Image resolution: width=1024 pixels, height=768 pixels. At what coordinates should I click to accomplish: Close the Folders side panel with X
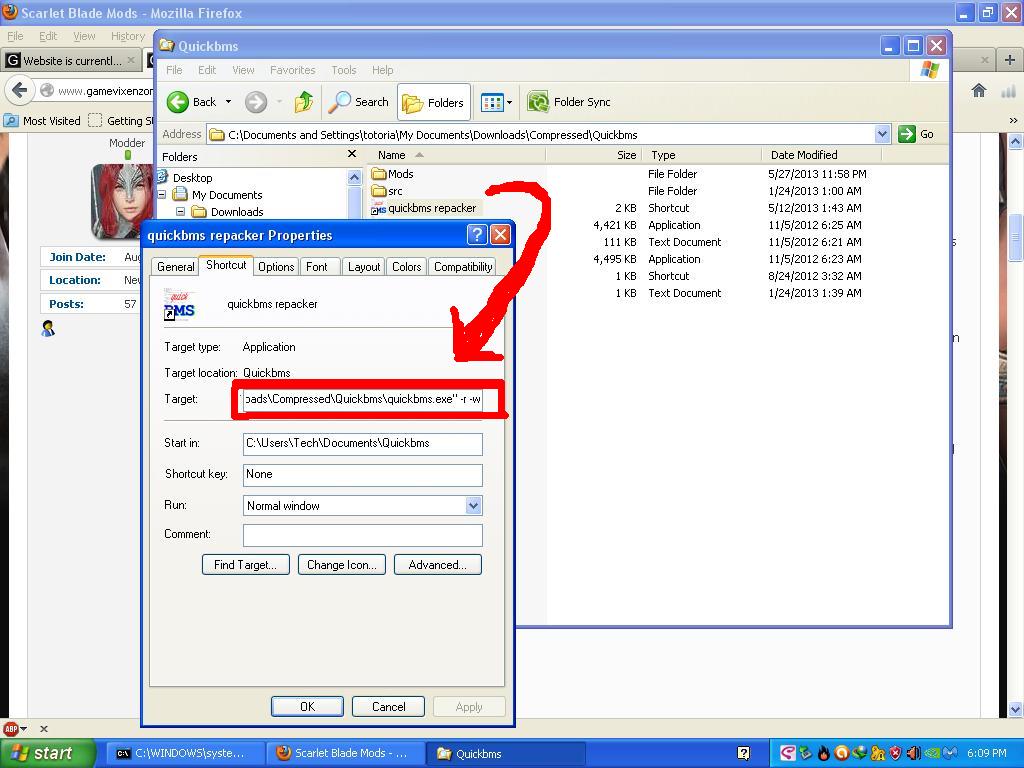coord(351,155)
